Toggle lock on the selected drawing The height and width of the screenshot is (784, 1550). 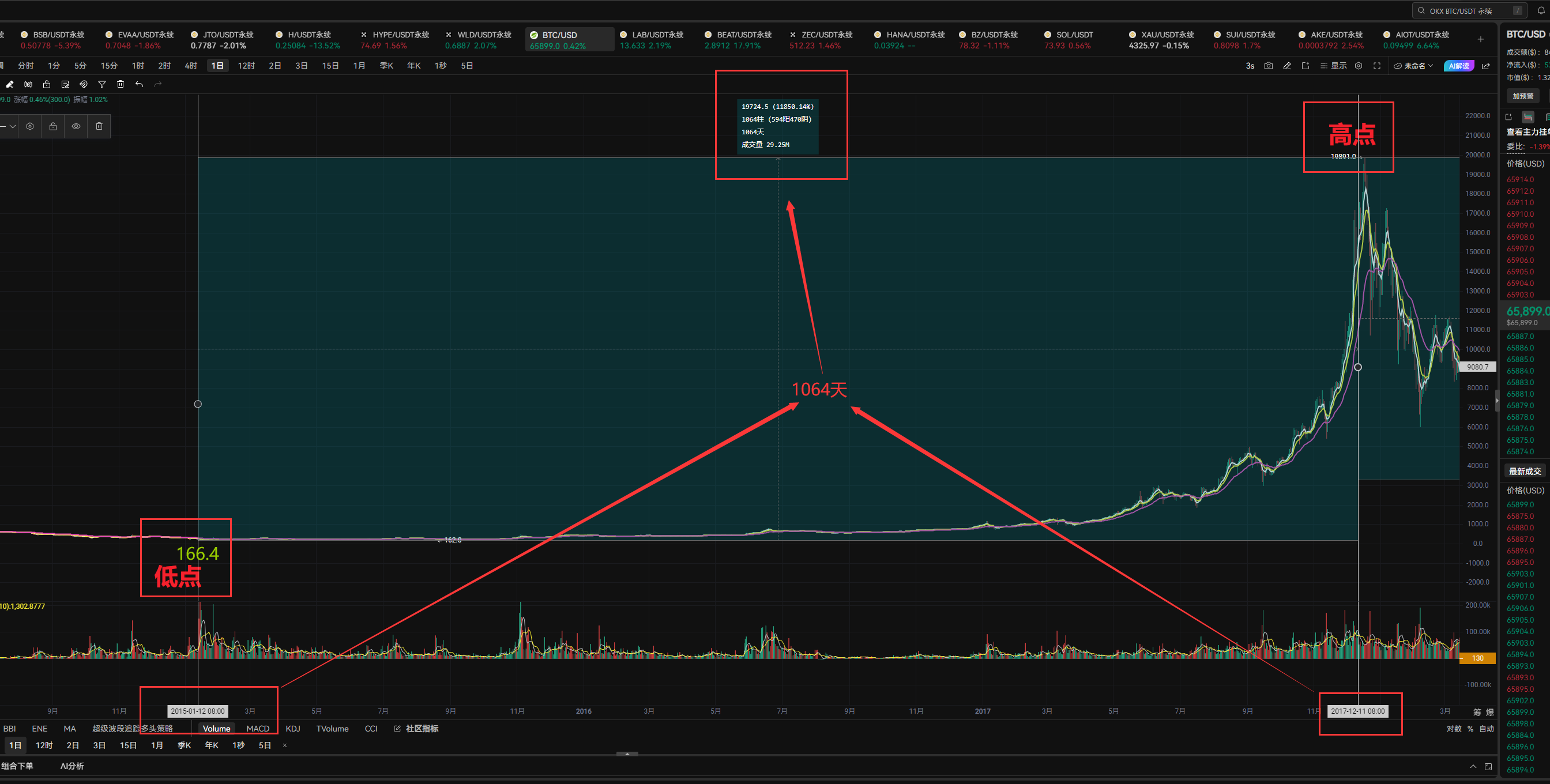(x=53, y=126)
